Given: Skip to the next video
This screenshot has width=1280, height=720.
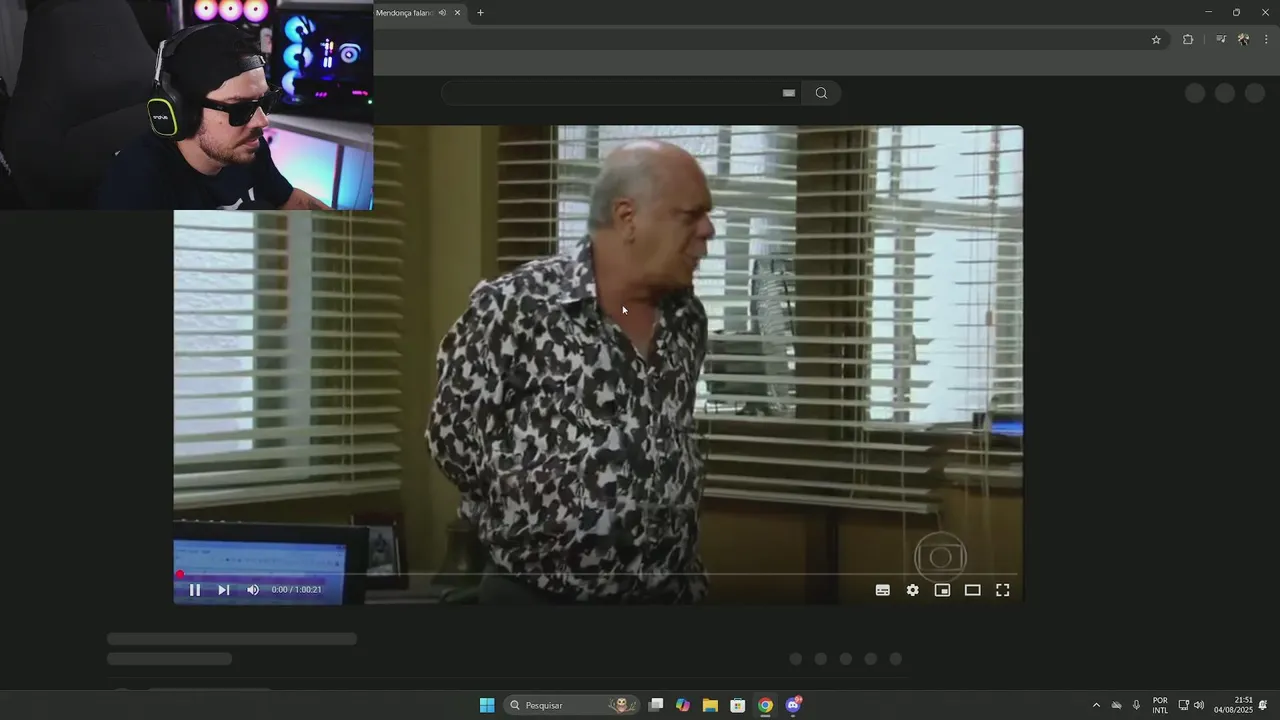Looking at the screenshot, I should (224, 590).
